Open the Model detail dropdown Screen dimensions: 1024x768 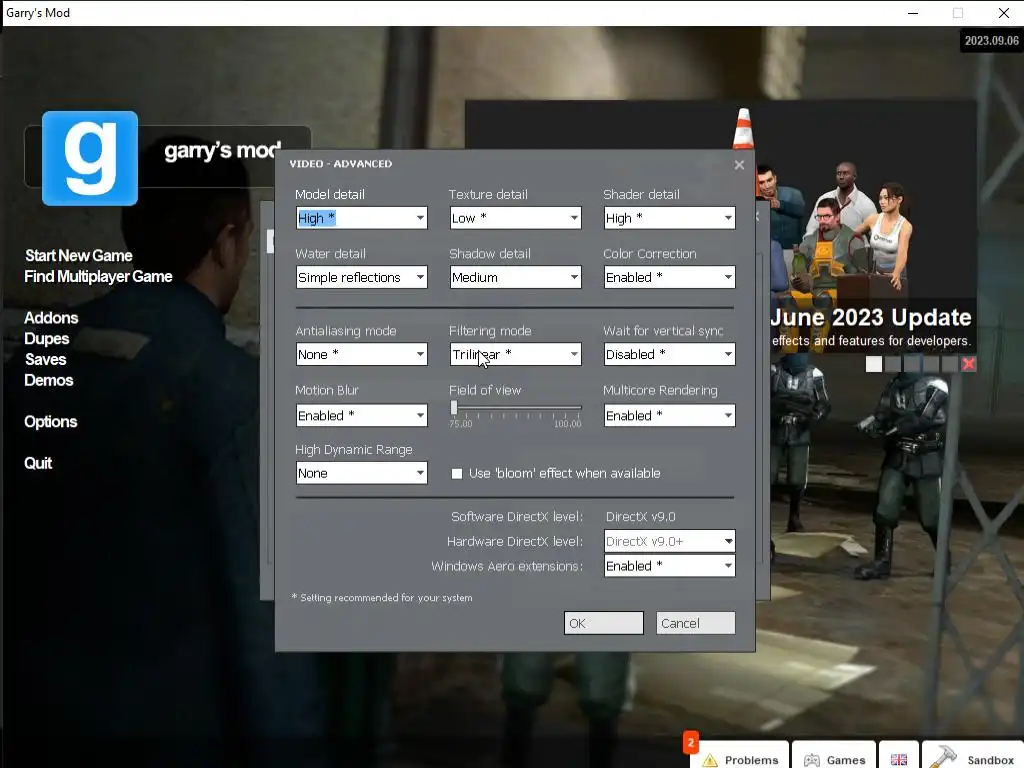click(362, 218)
